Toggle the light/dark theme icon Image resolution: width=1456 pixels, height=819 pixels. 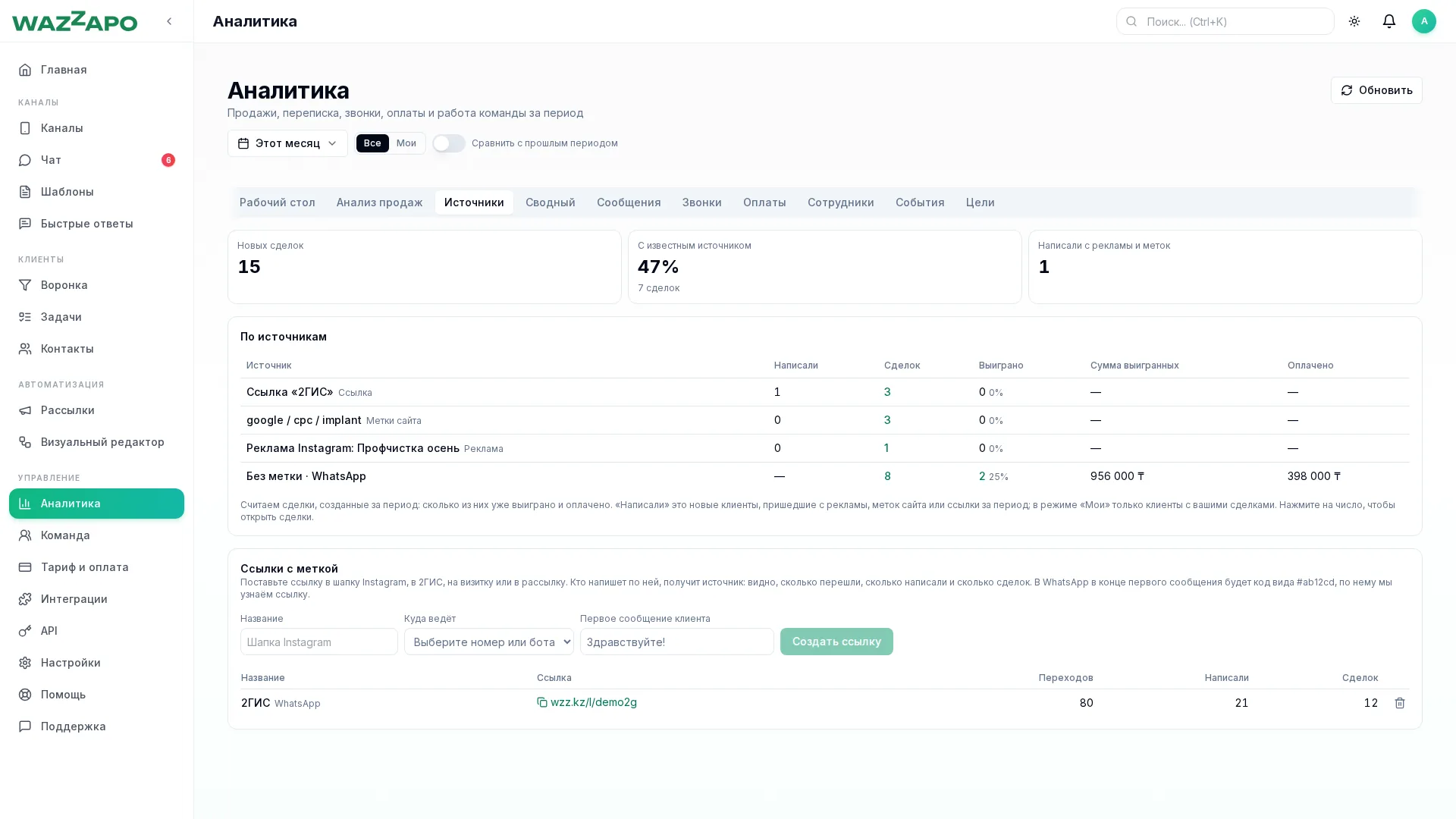(x=1354, y=21)
